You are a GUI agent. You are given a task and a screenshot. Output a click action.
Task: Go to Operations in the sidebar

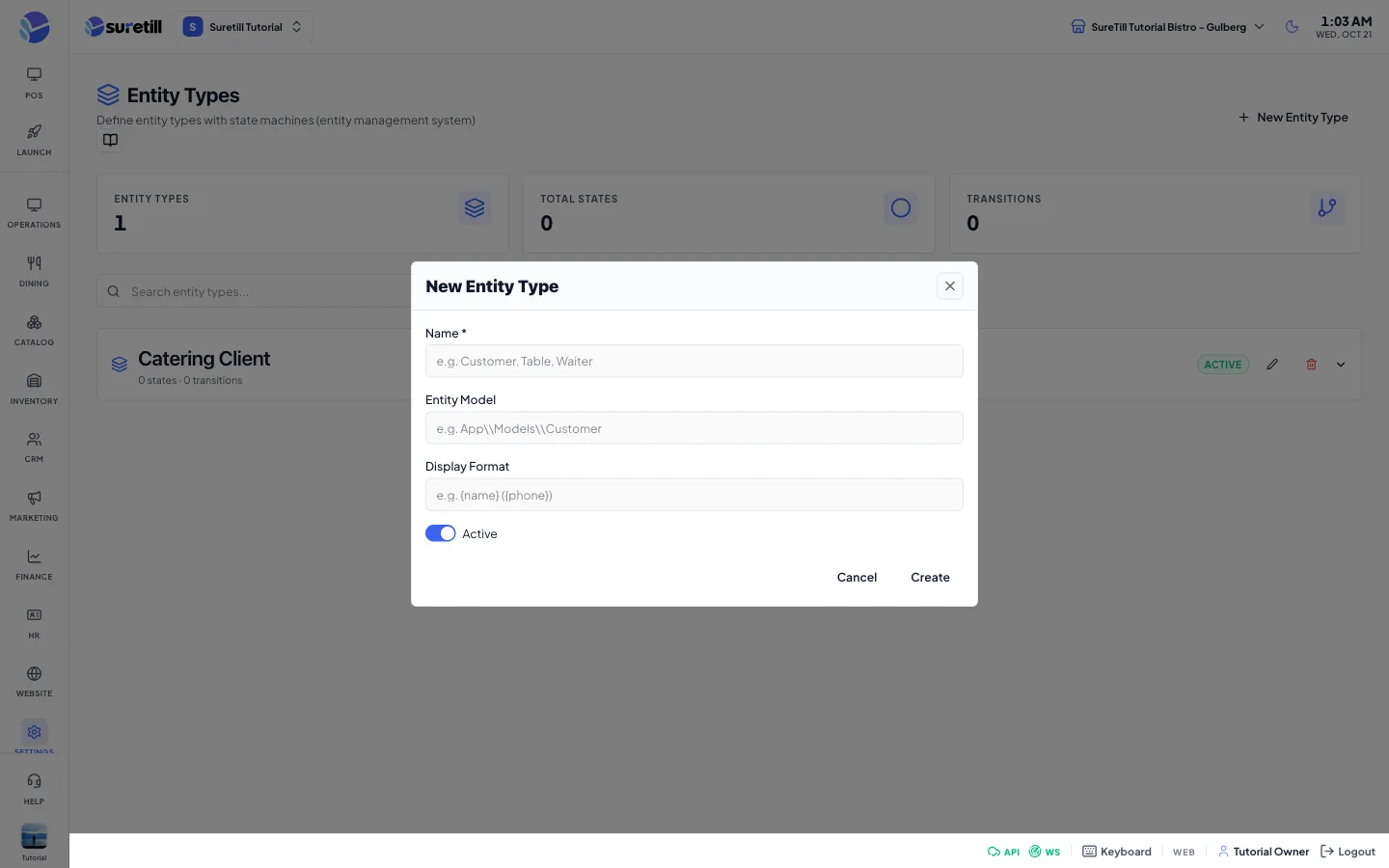click(34, 213)
